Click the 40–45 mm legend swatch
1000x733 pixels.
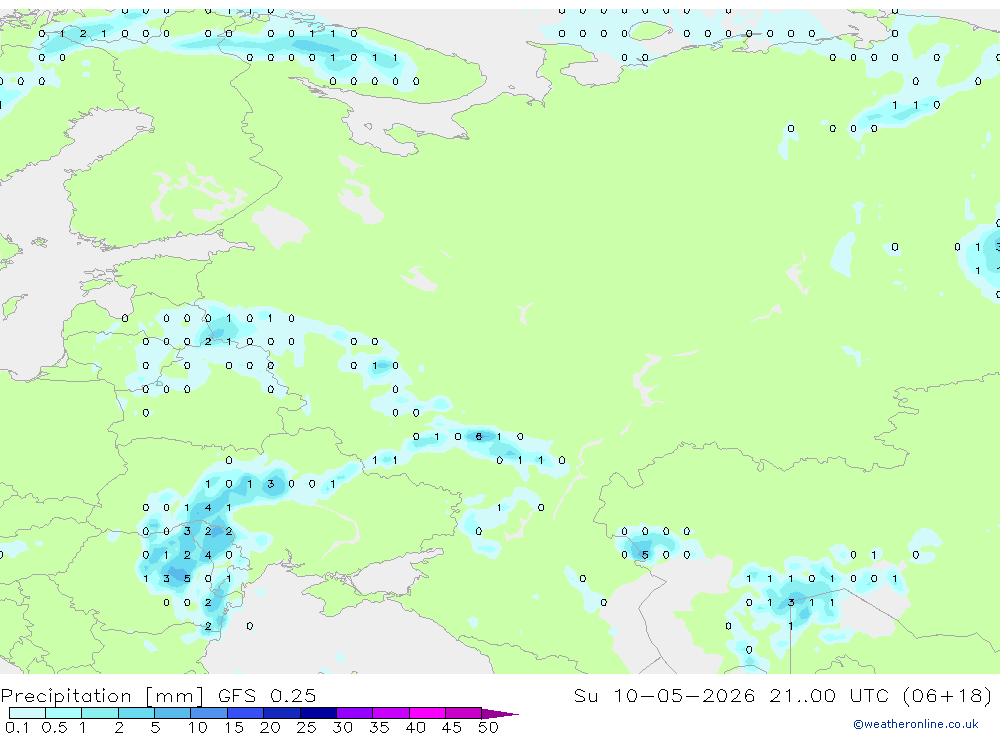(427, 713)
